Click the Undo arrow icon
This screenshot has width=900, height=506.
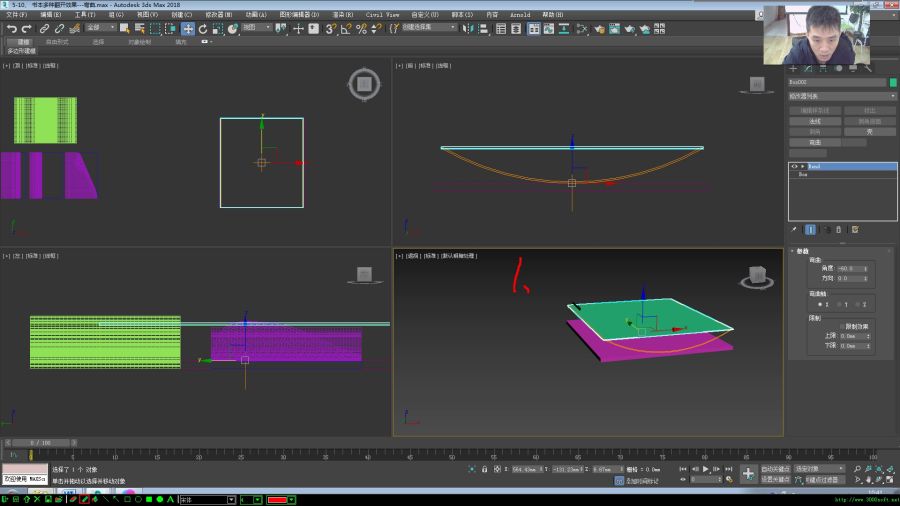coord(11,29)
